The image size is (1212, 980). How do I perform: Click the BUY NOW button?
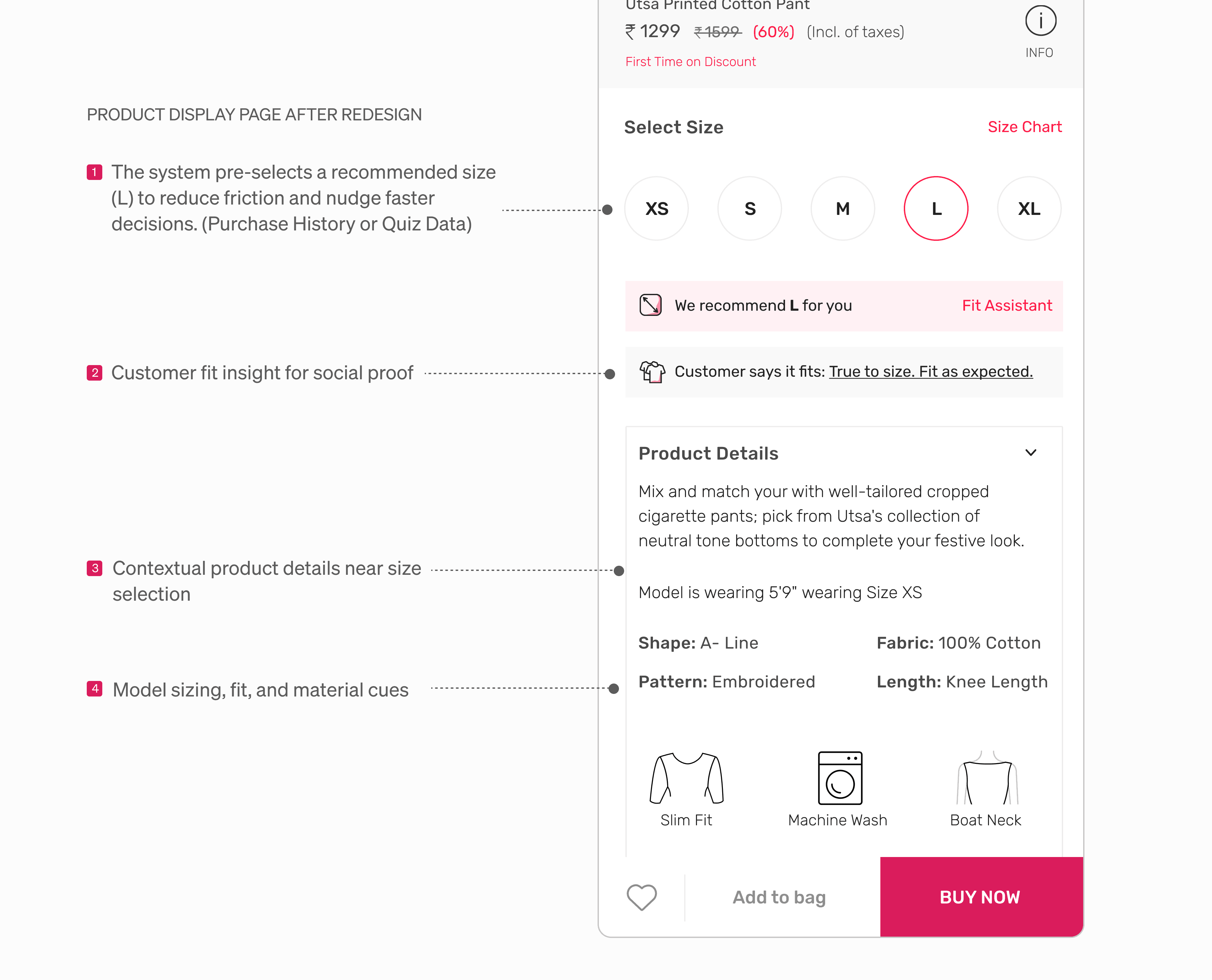point(981,897)
